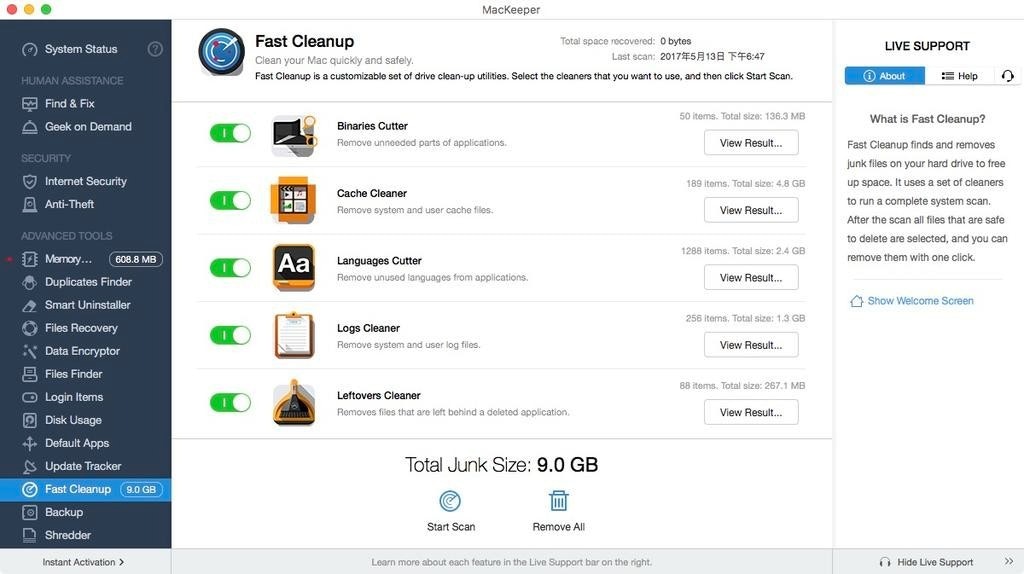Image resolution: width=1024 pixels, height=574 pixels.
Task: View Result for Logs Cleaner
Action: (x=751, y=345)
